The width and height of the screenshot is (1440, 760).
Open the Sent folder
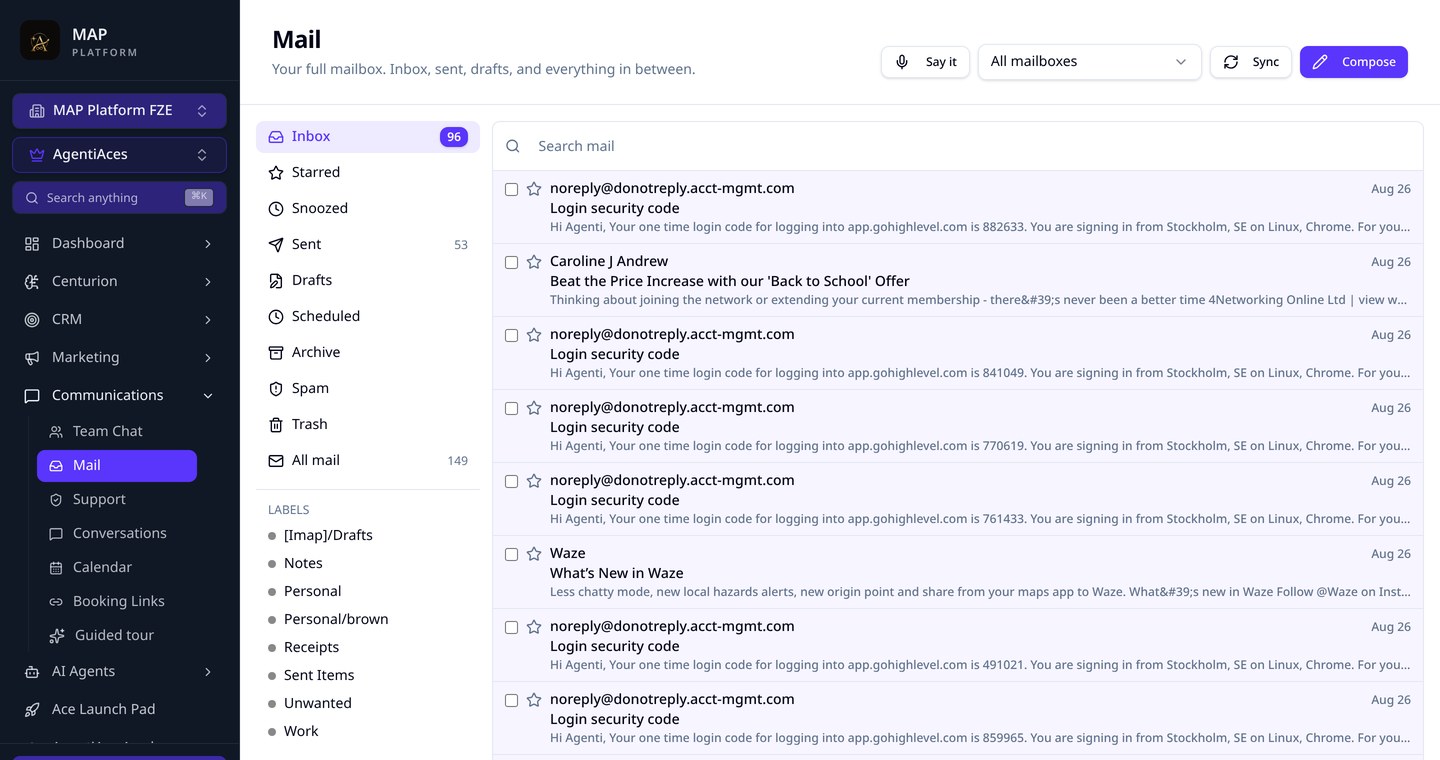click(368, 245)
